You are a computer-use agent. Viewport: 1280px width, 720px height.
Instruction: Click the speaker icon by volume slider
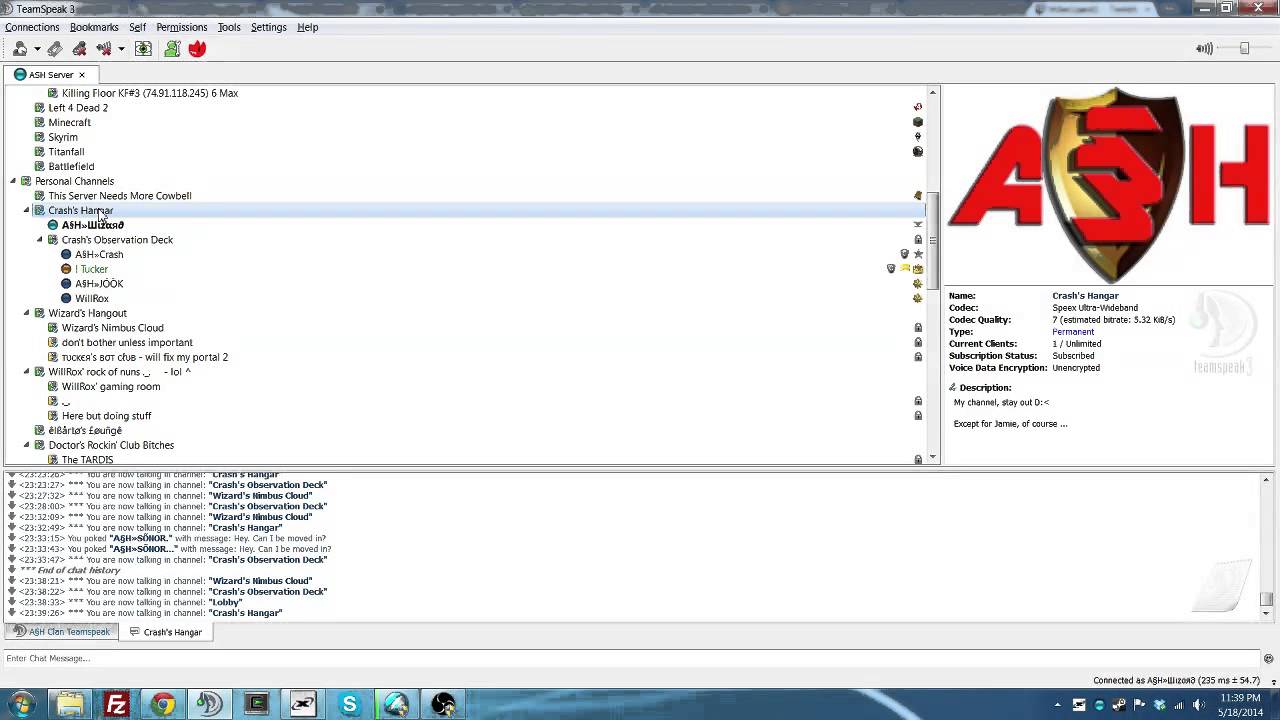pyautogui.click(x=1204, y=48)
